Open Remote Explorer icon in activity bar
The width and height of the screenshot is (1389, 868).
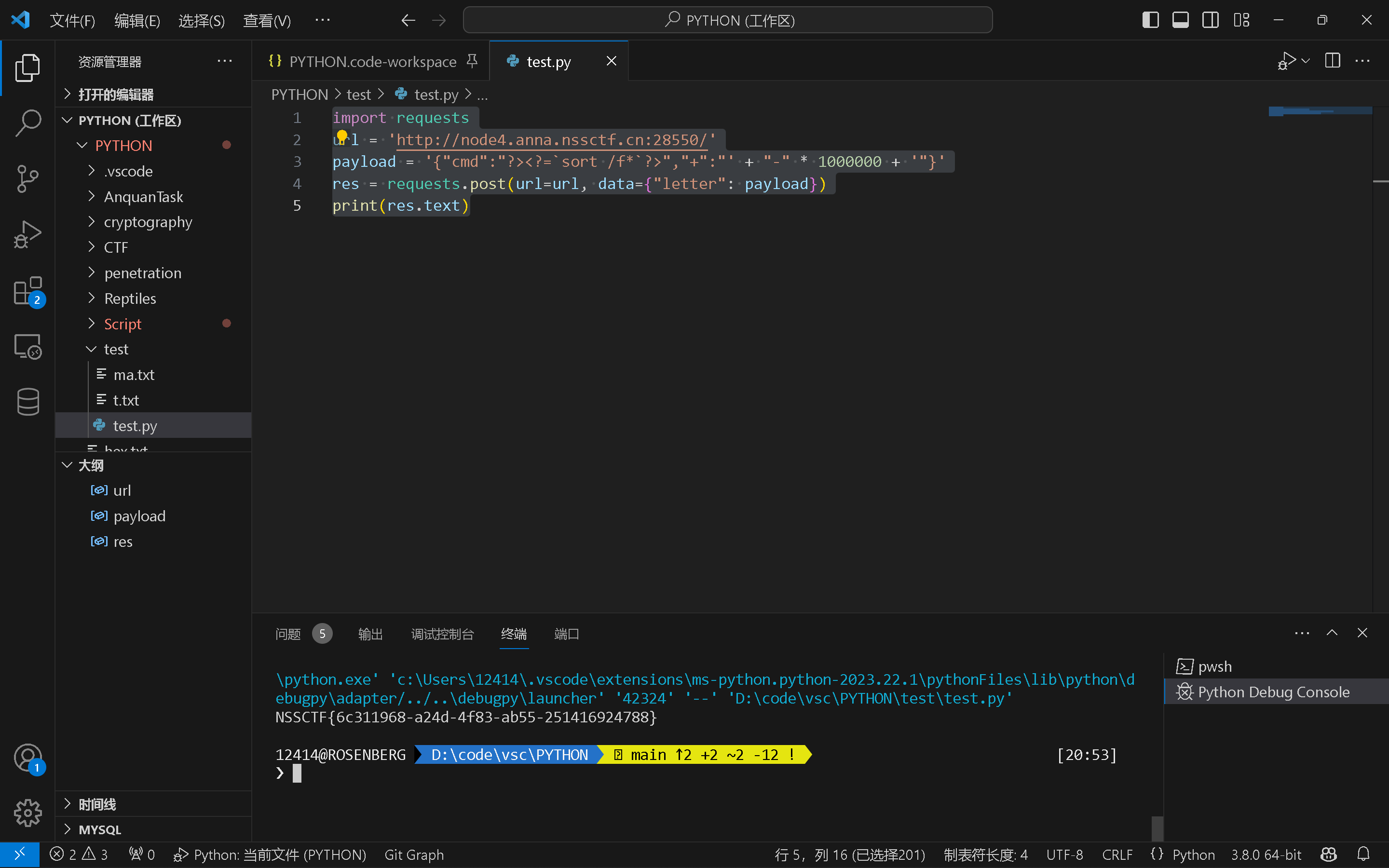click(27, 347)
